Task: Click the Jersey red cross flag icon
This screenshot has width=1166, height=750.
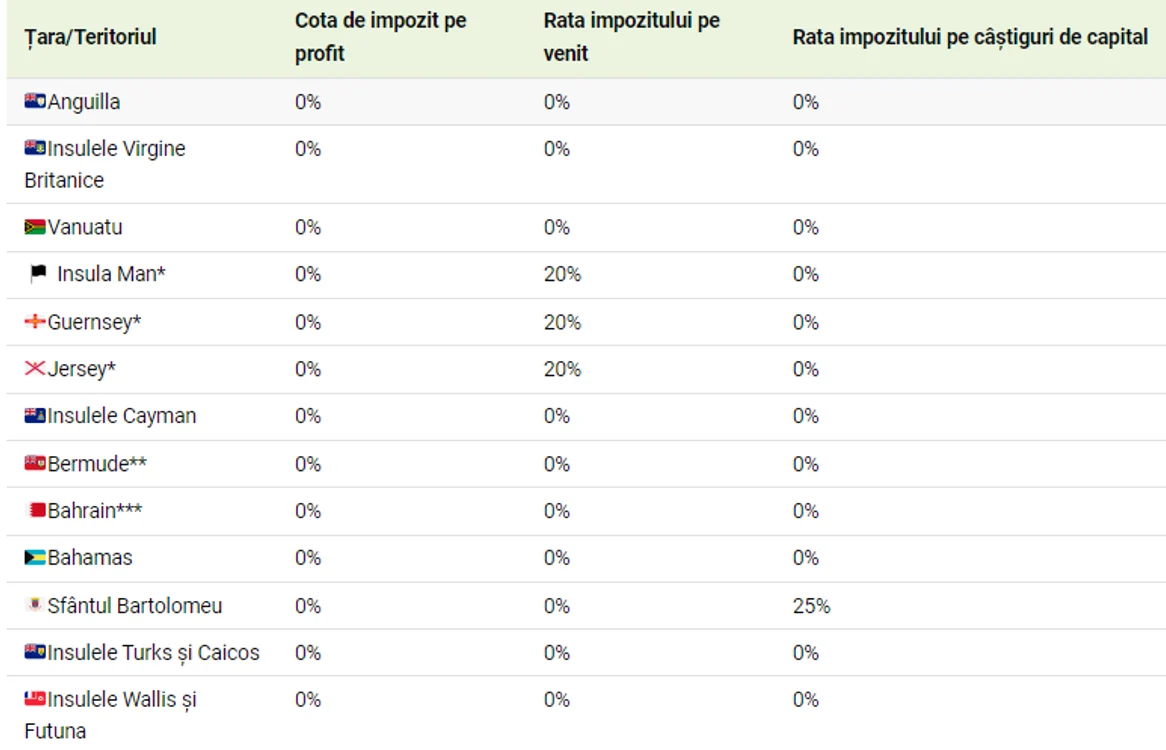Action: (35, 368)
